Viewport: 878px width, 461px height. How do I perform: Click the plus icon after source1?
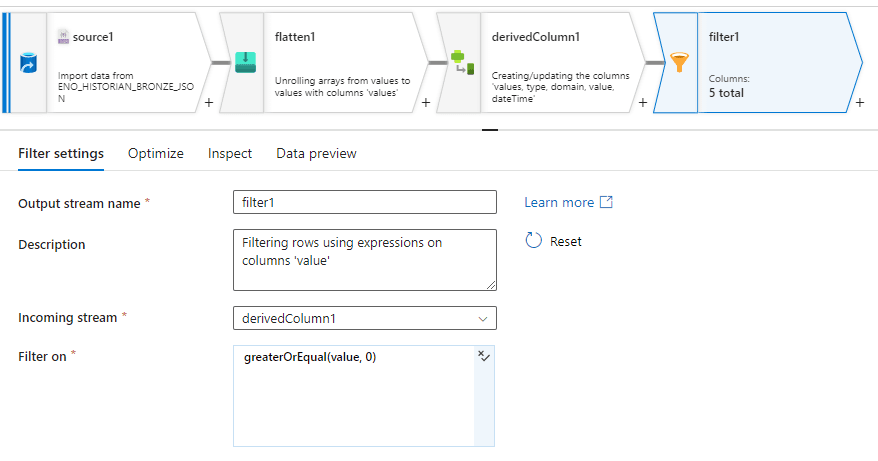coord(208,102)
